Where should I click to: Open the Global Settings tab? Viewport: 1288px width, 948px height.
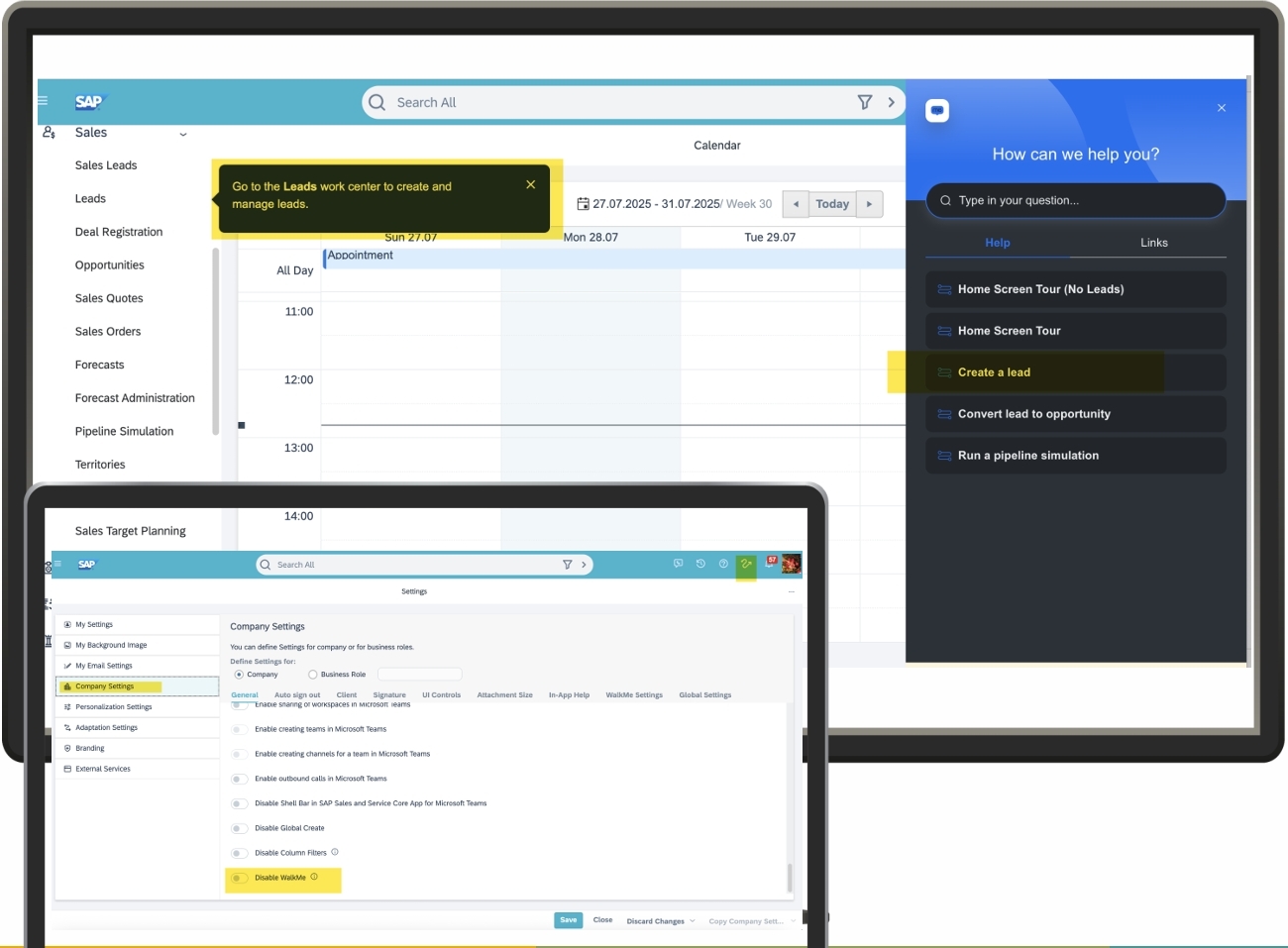[x=705, y=695]
